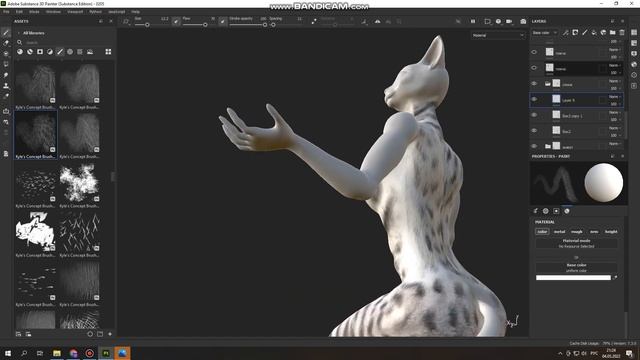
Task: Expand the All libraries tree
Action: 18,33
